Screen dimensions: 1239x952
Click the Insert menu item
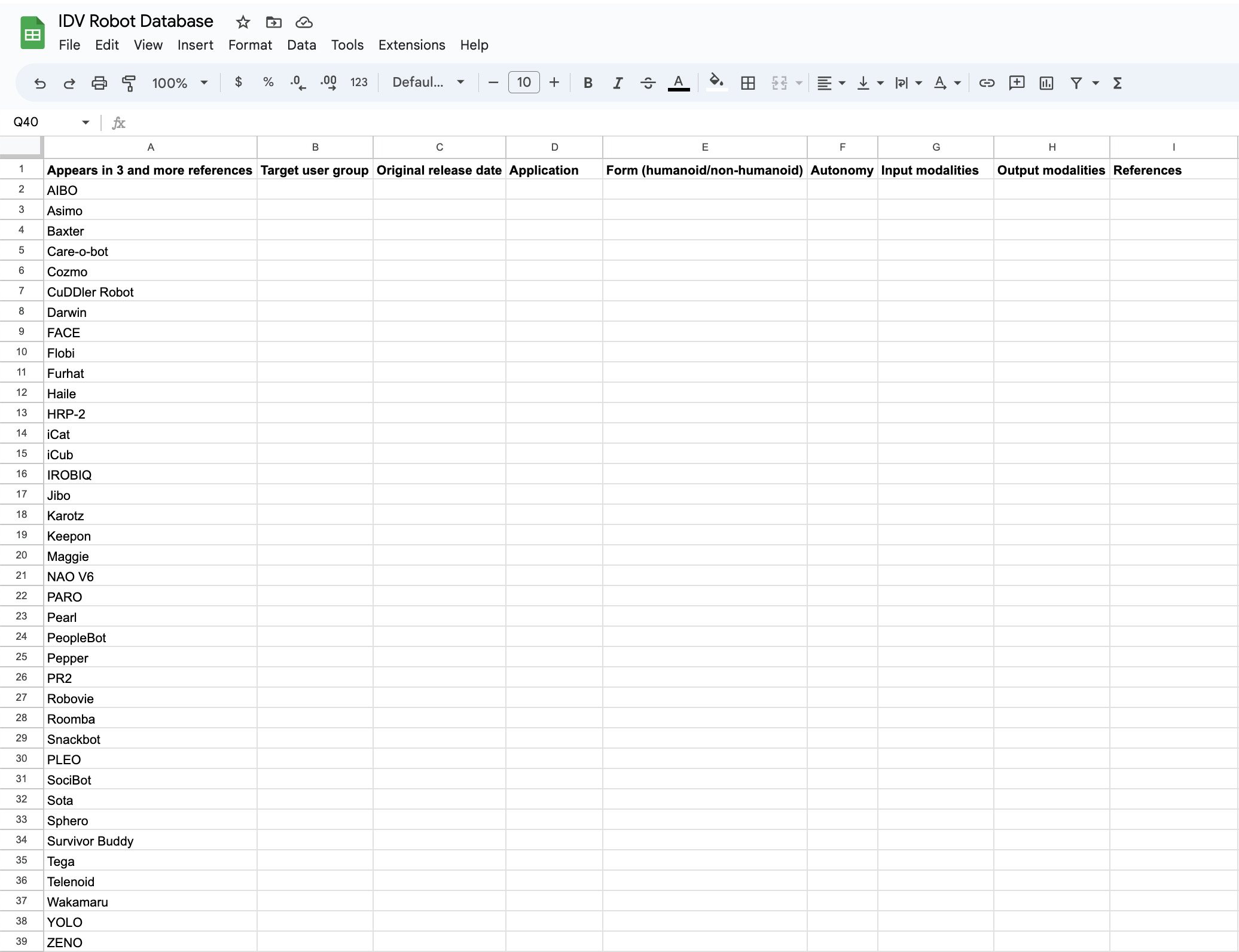[x=193, y=44]
